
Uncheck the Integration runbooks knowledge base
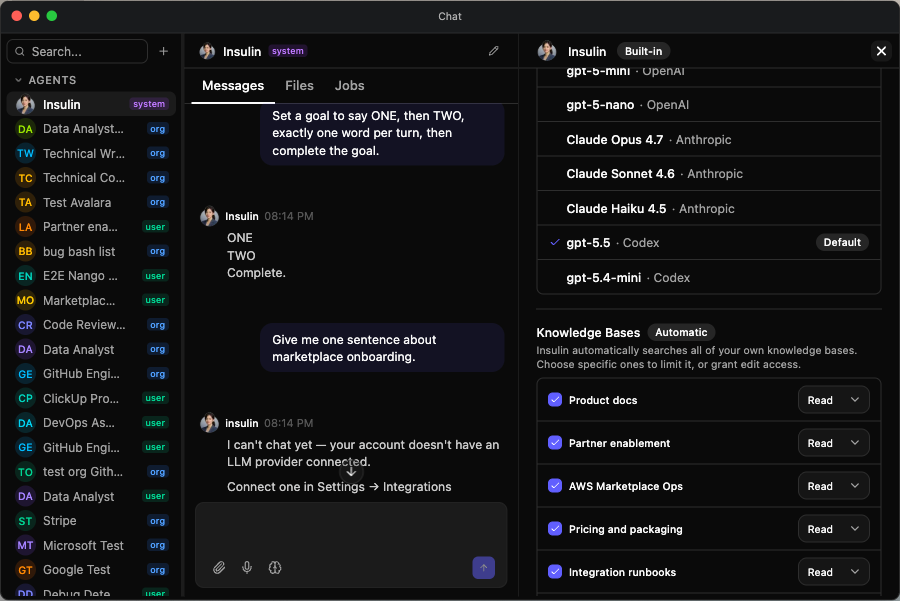pyautogui.click(x=554, y=572)
